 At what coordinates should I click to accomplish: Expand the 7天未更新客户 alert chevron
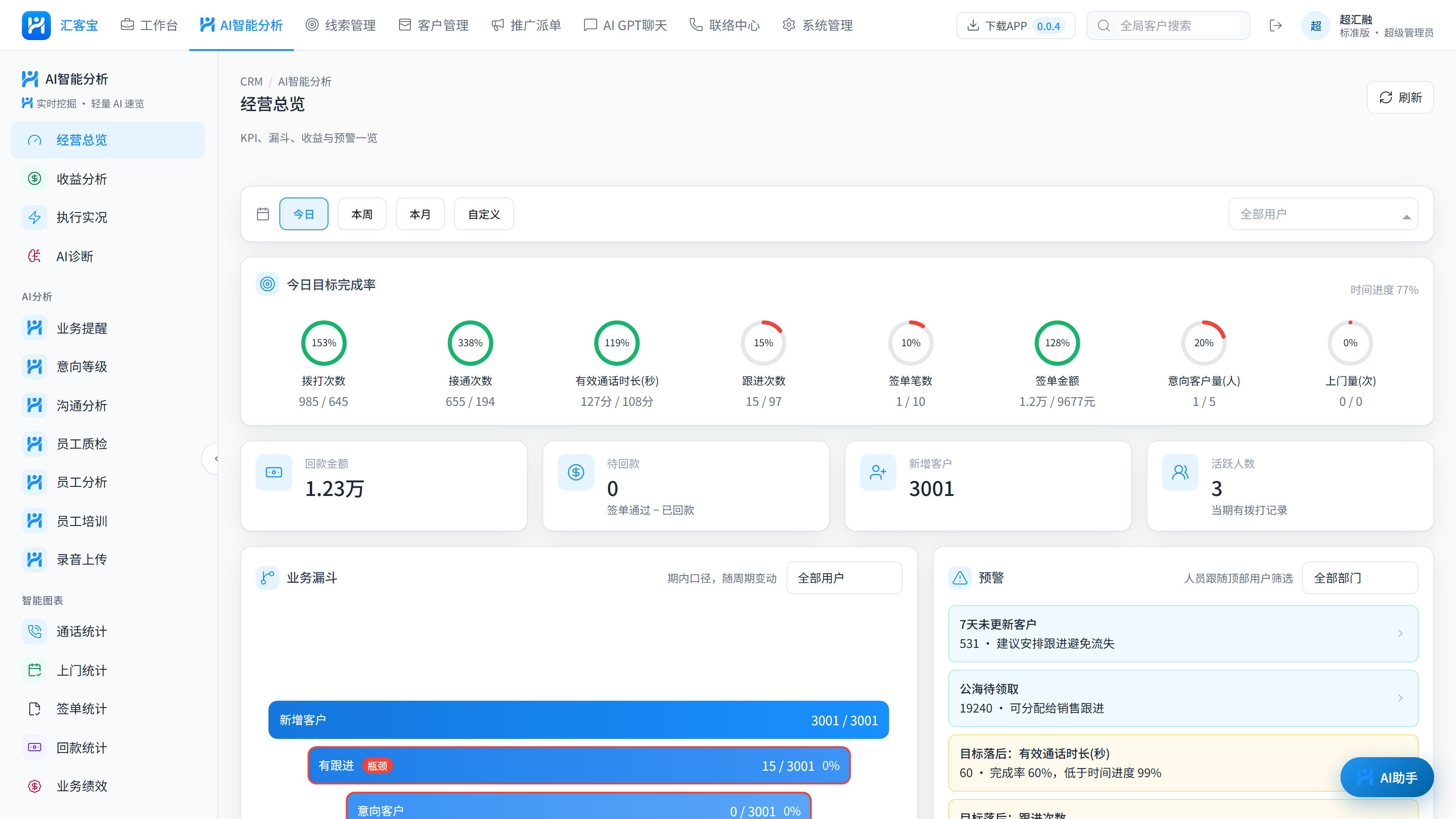tap(1400, 634)
